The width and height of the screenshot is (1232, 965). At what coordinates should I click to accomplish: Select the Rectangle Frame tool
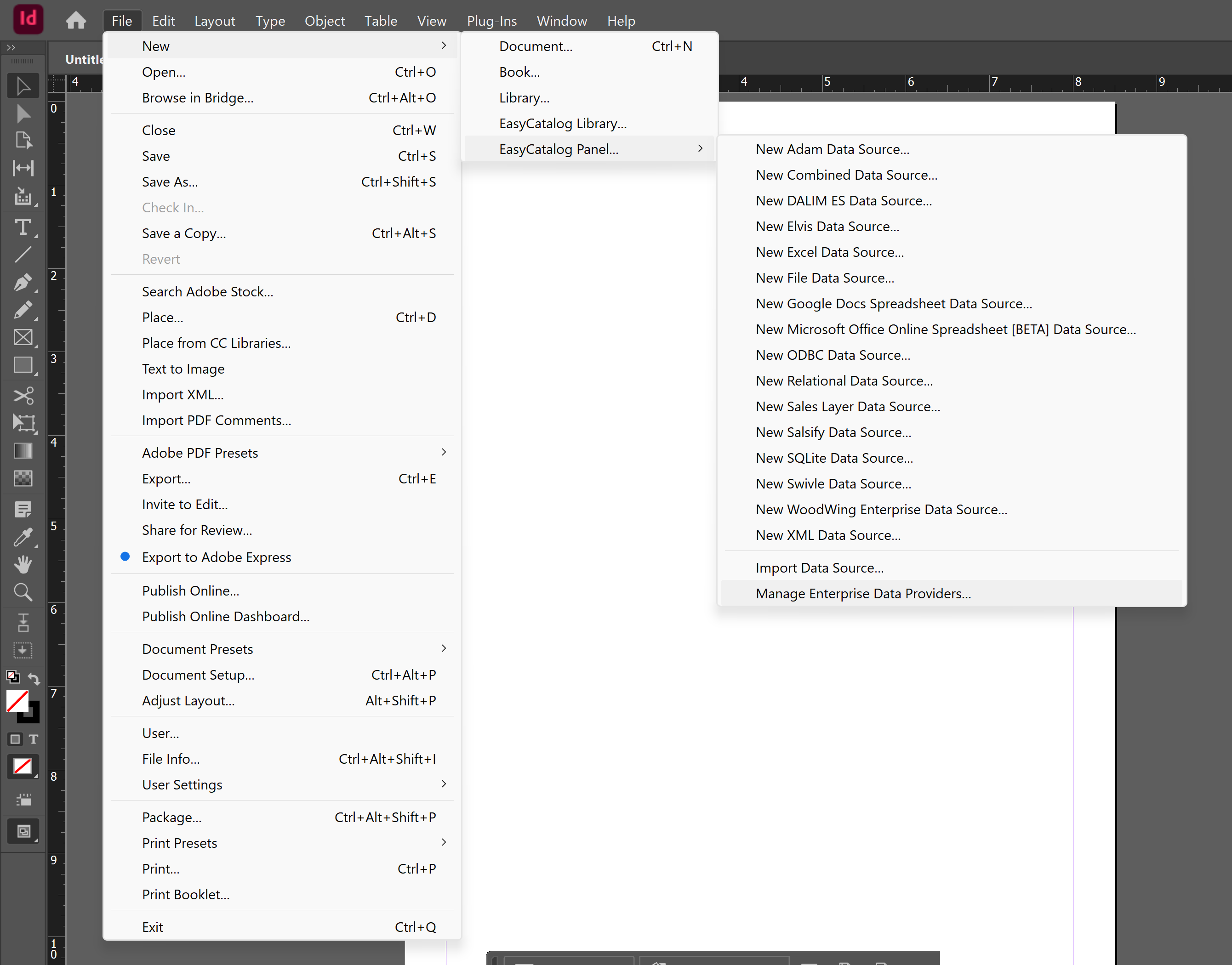point(23,337)
